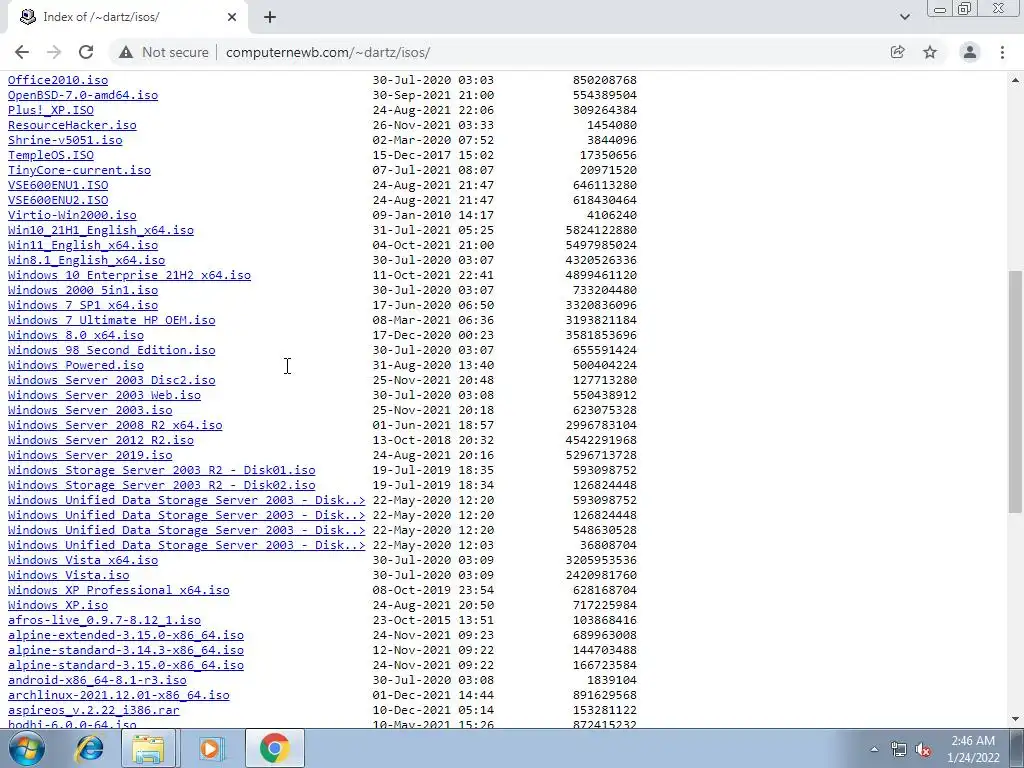Open the TinyCore-current.iso link
Image resolution: width=1024 pixels, height=768 pixels.
coord(80,170)
